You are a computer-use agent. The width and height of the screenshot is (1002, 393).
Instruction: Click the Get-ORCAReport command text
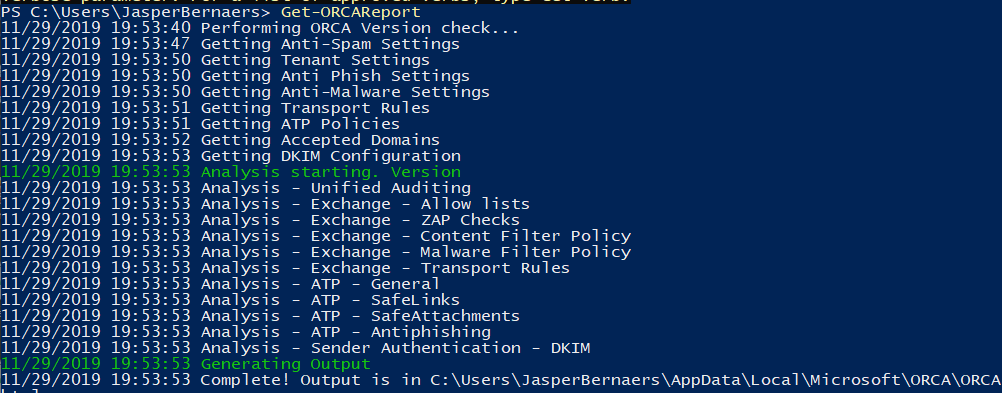350,12
